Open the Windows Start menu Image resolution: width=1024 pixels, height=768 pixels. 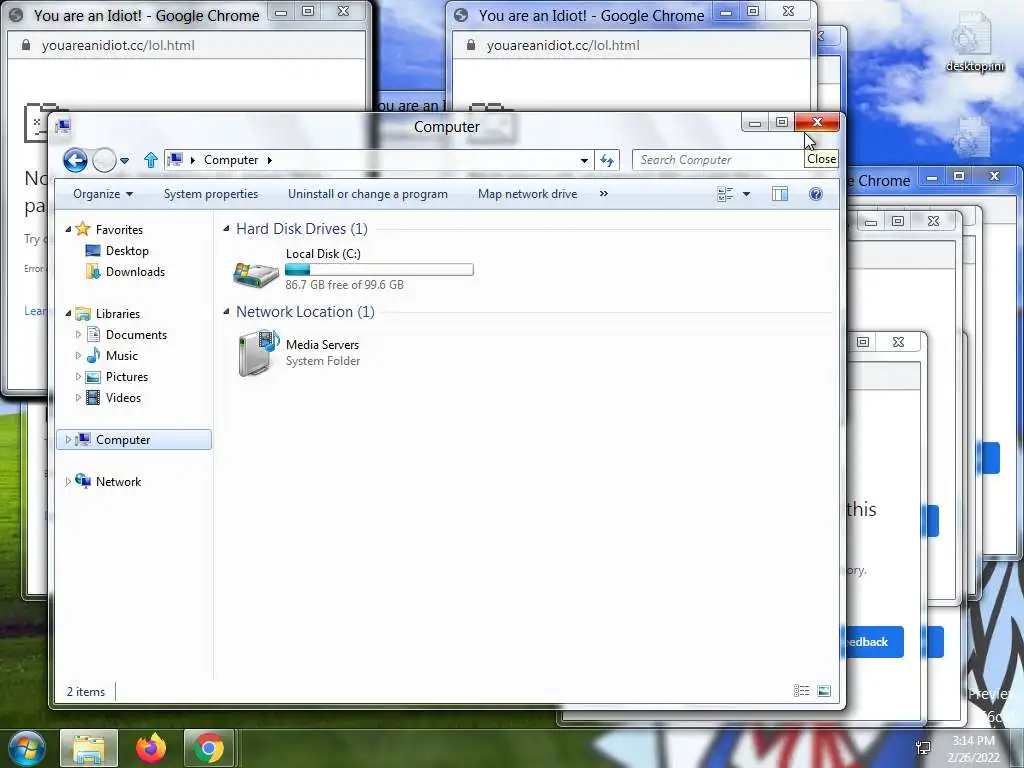pyautogui.click(x=27, y=748)
